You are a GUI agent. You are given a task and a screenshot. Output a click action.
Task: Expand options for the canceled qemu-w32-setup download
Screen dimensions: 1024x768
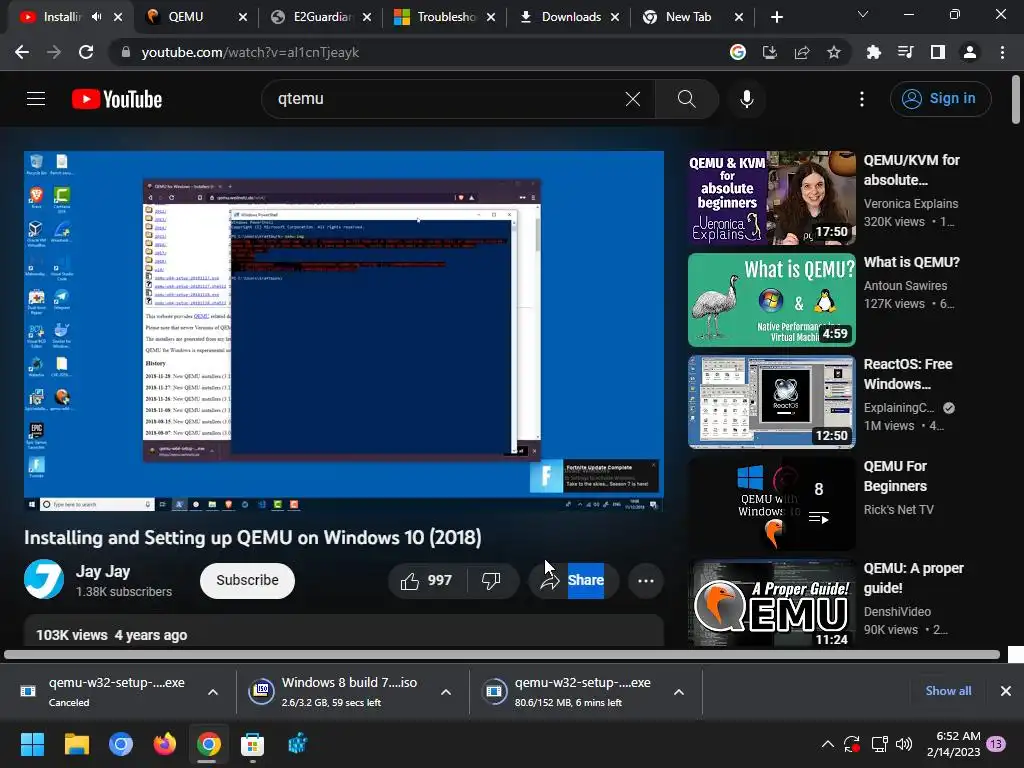(x=213, y=692)
